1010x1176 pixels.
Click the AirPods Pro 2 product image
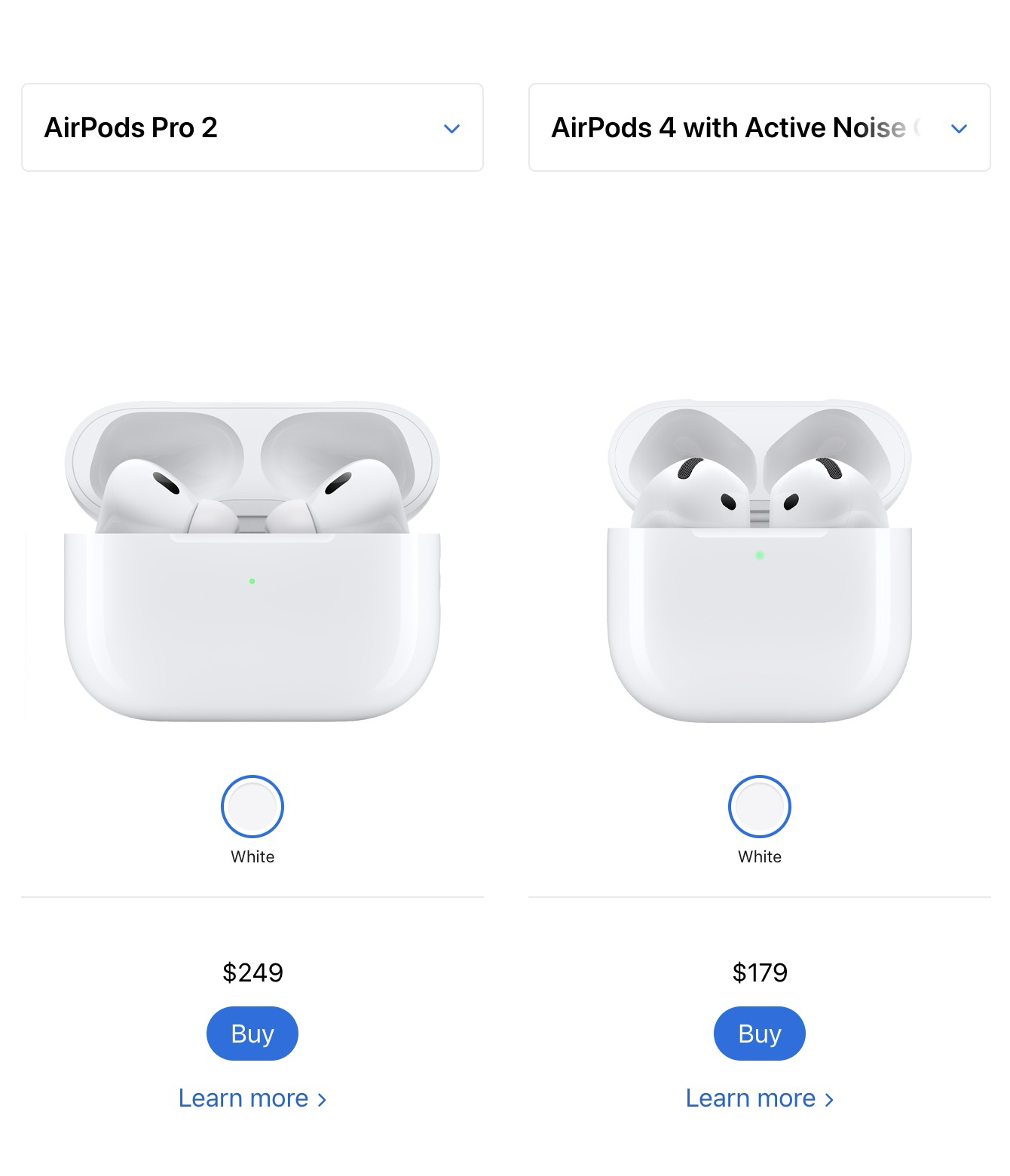click(x=252, y=561)
